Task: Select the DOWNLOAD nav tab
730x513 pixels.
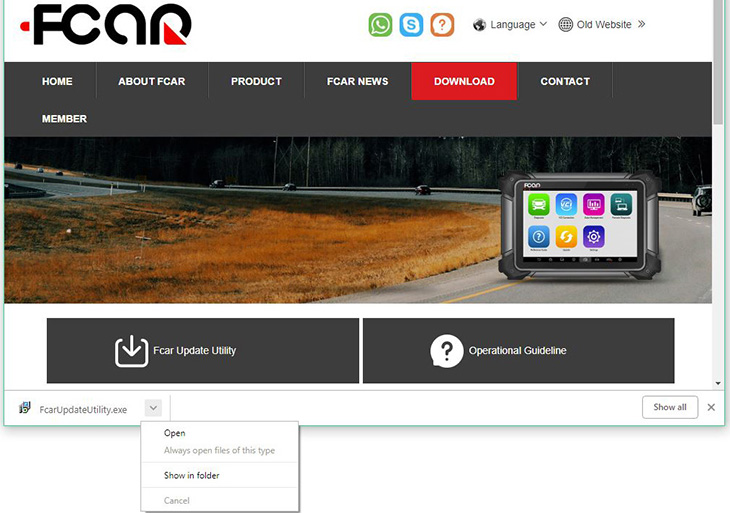Action: [464, 81]
